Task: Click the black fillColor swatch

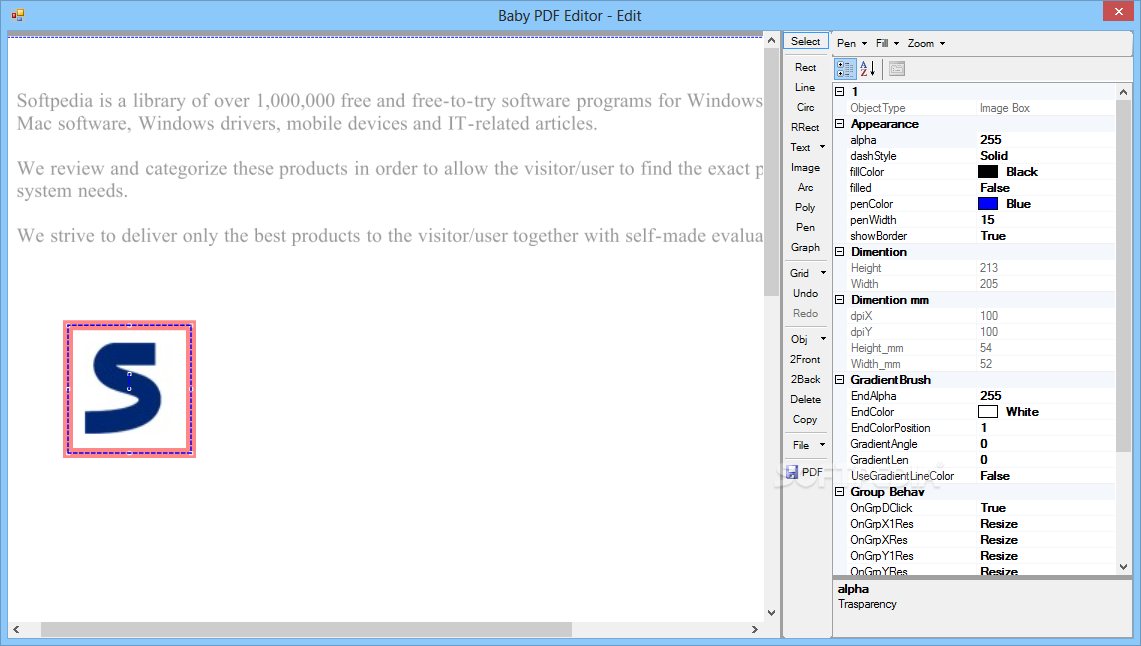Action: pyautogui.click(x=987, y=172)
